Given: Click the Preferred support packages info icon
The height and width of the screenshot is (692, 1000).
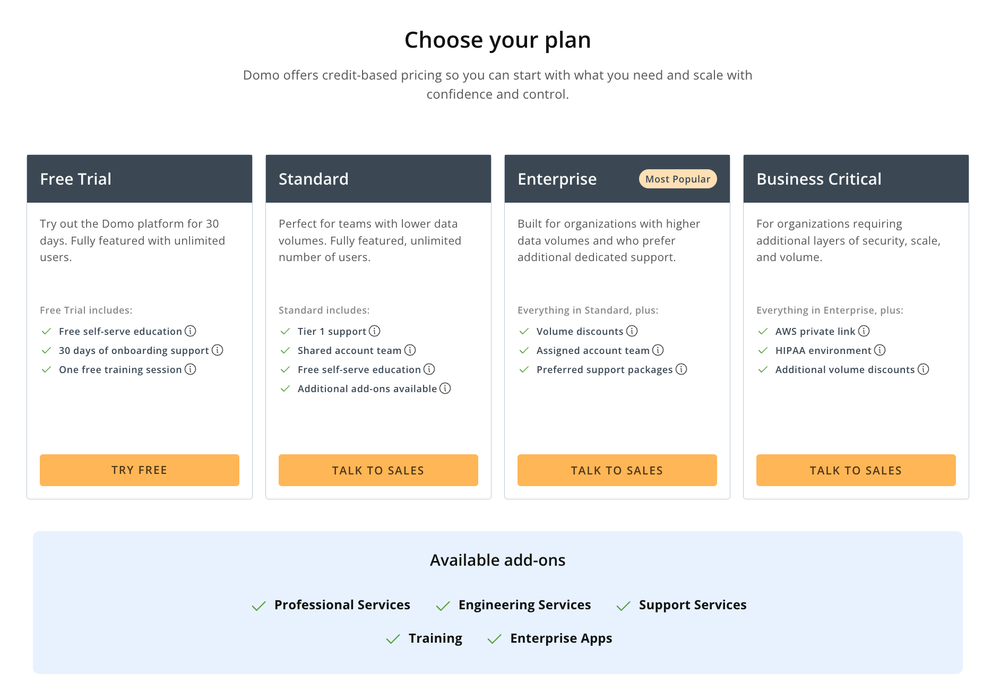Looking at the screenshot, I should click(681, 369).
